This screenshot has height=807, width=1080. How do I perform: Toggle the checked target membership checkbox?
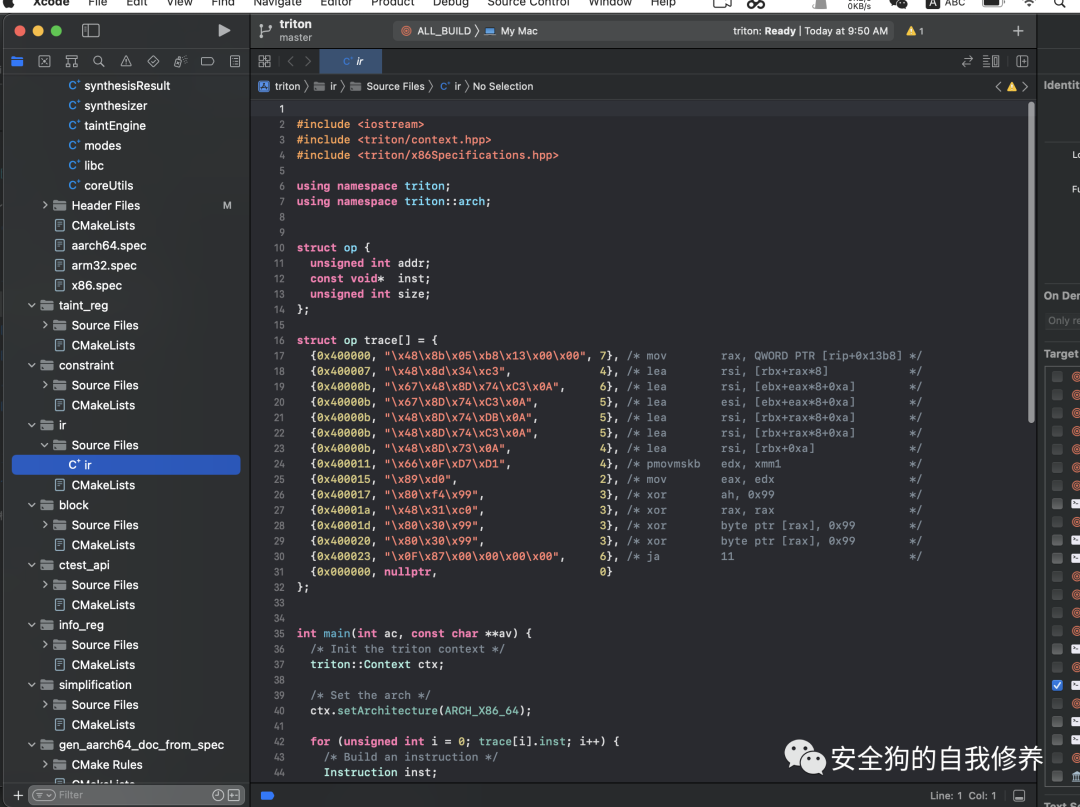click(x=1057, y=686)
